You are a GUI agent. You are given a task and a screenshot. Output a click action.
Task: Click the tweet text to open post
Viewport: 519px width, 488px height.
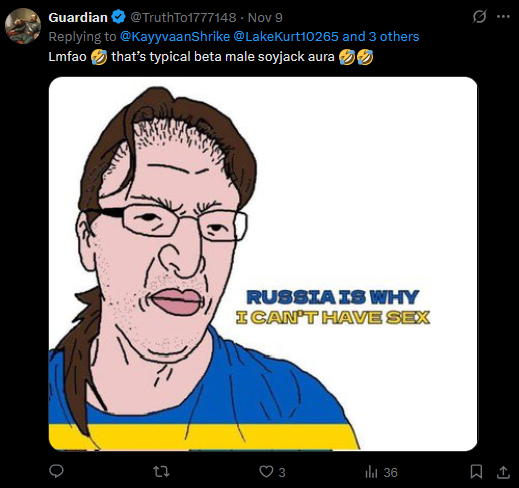pos(211,57)
